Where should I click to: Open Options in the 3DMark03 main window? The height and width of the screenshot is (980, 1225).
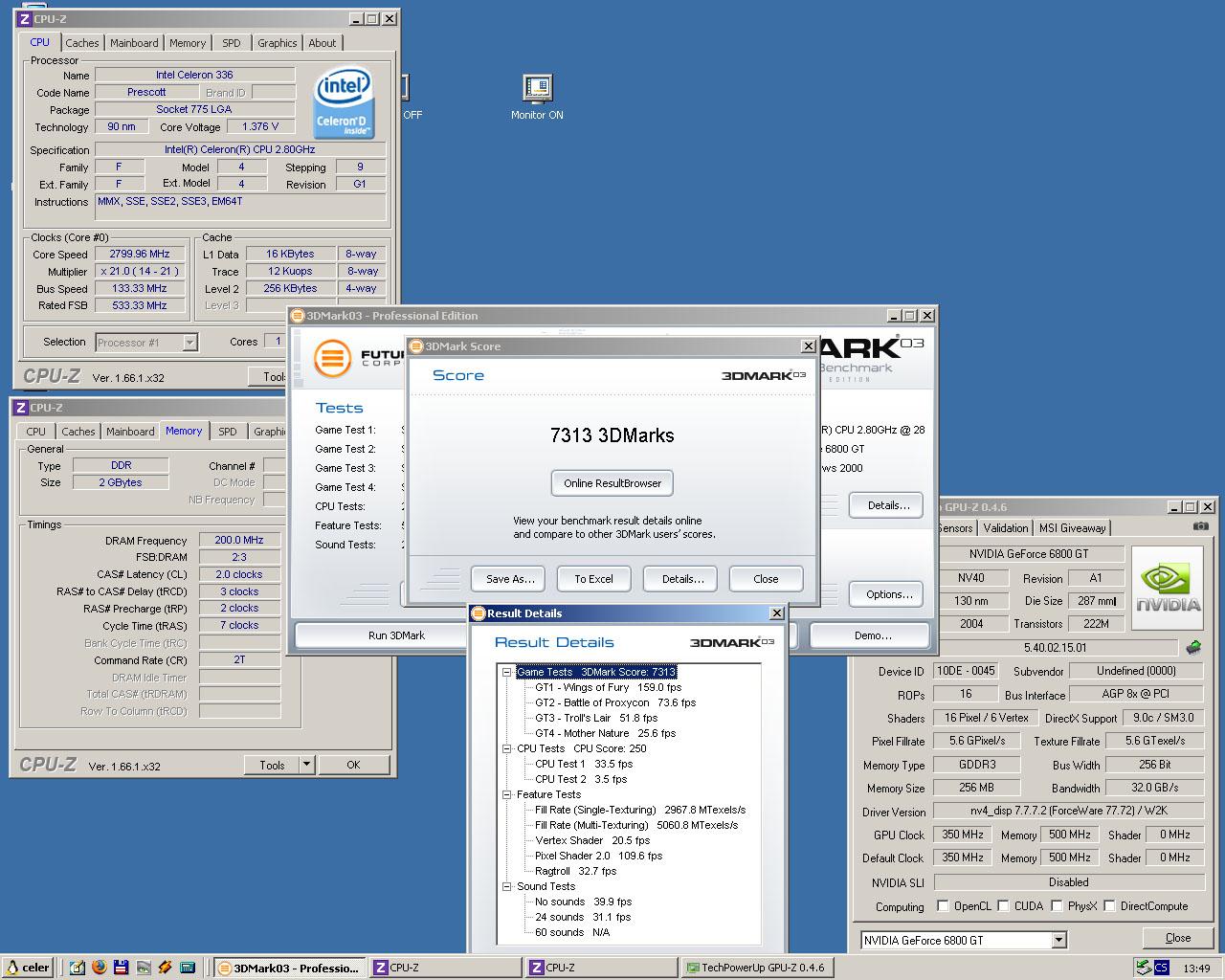(888, 594)
